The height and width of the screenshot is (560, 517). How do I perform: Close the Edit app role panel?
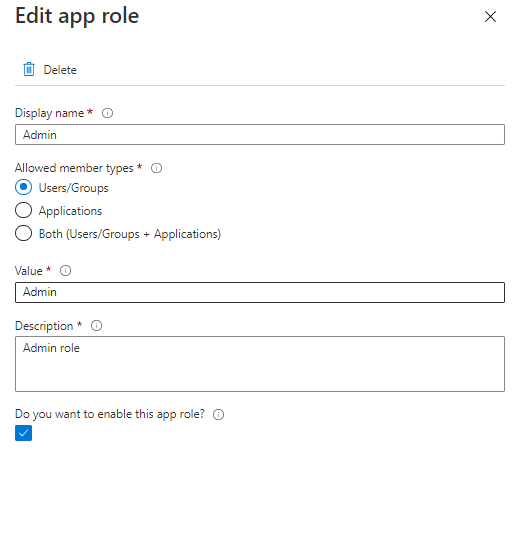point(490,16)
